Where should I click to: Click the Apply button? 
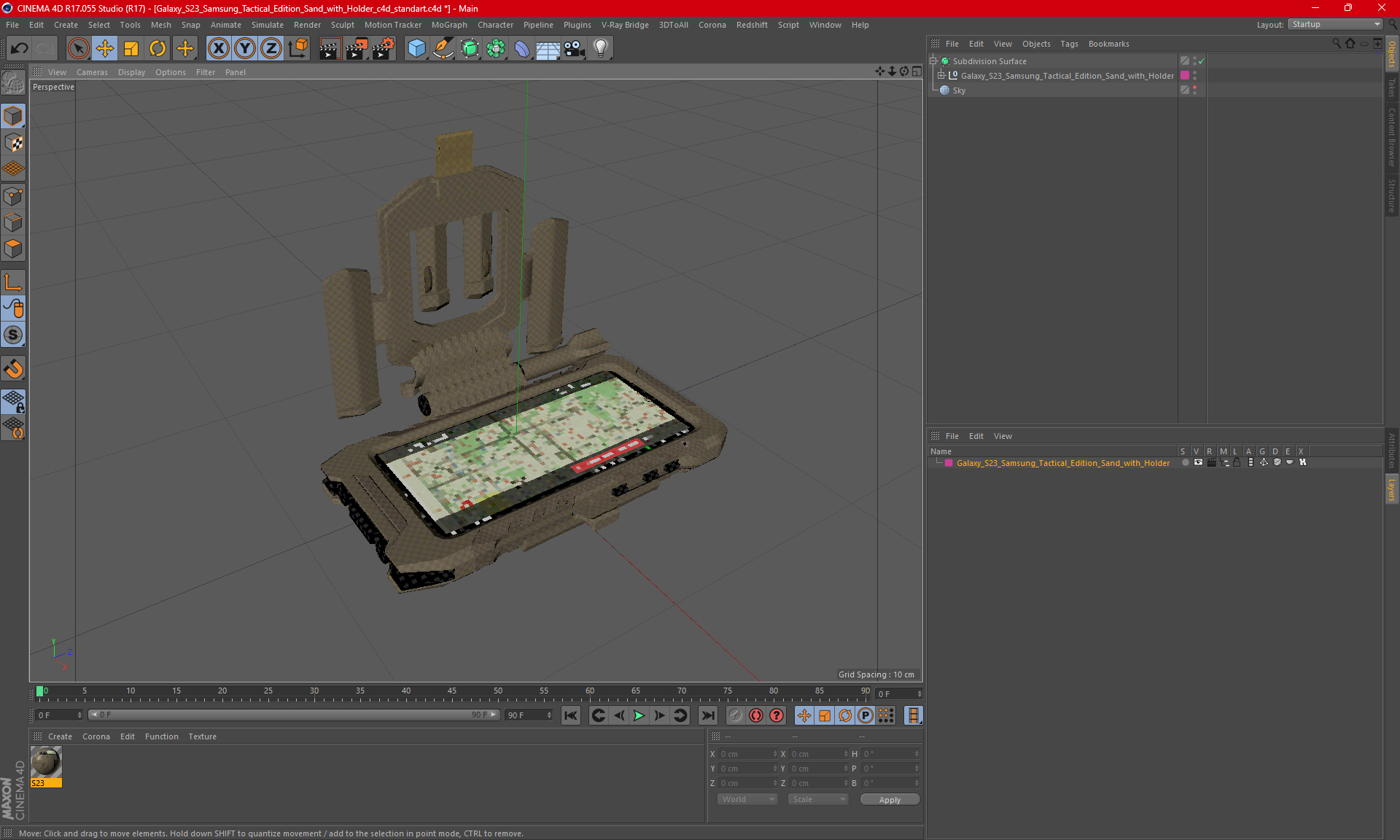click(890, 800)
